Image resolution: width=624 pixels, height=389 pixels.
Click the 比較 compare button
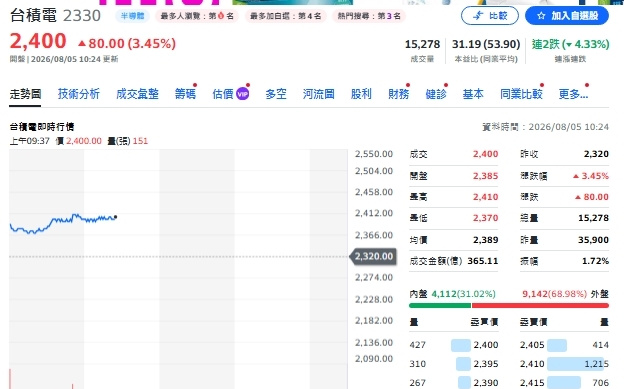pyautogui.click(x=490, y=16)
